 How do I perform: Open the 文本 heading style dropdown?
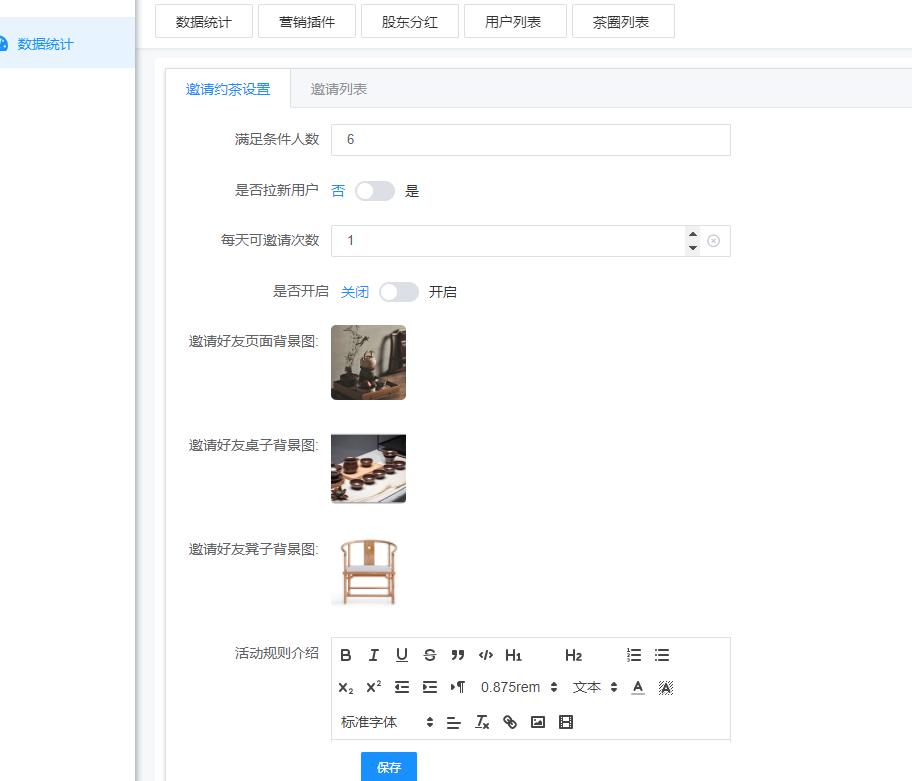[x=595, y=687]
